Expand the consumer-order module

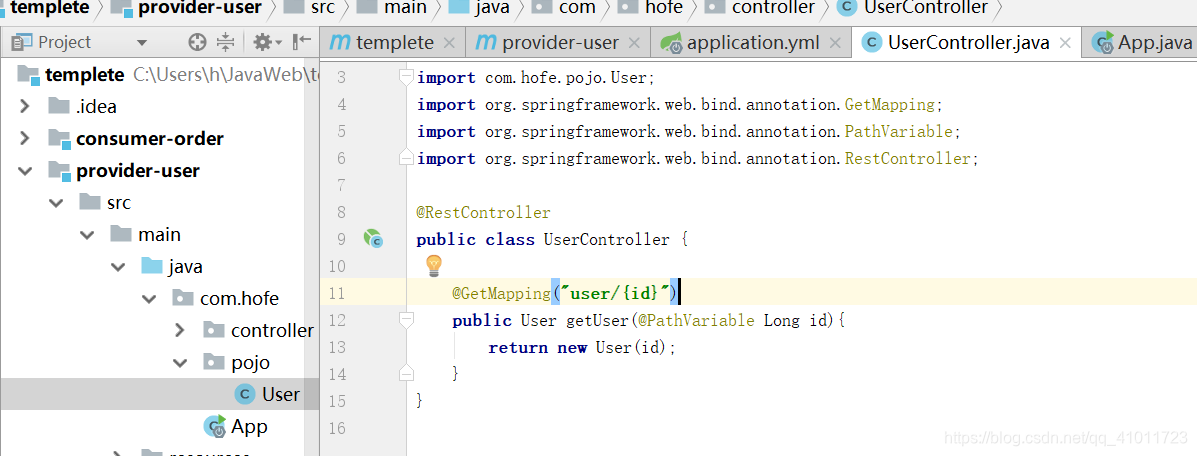(x=24, y=138)
